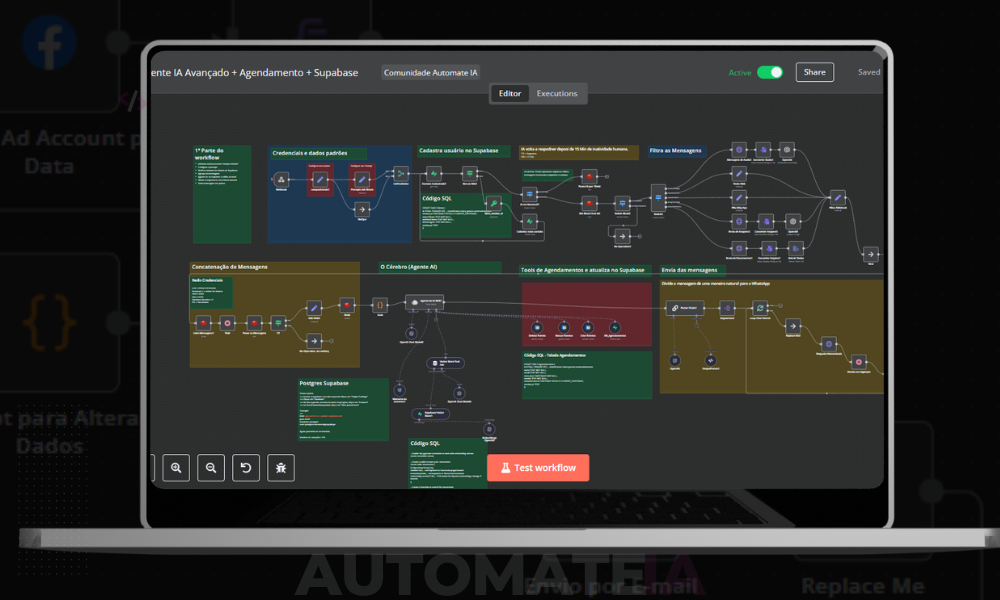The image size is (1000, 600).
Task: Click the zoom out magnifier button
Action: [x=210, y=467]
